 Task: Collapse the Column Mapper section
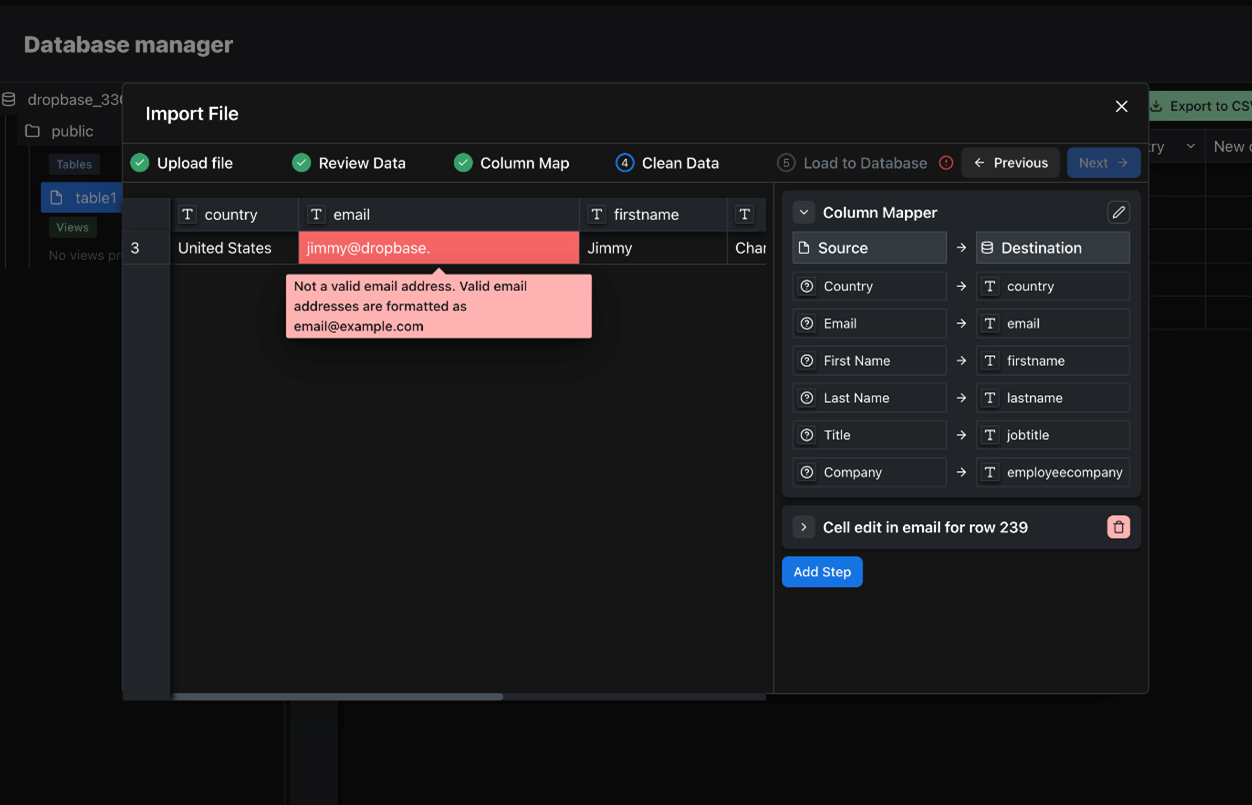[x=804, y=212]
